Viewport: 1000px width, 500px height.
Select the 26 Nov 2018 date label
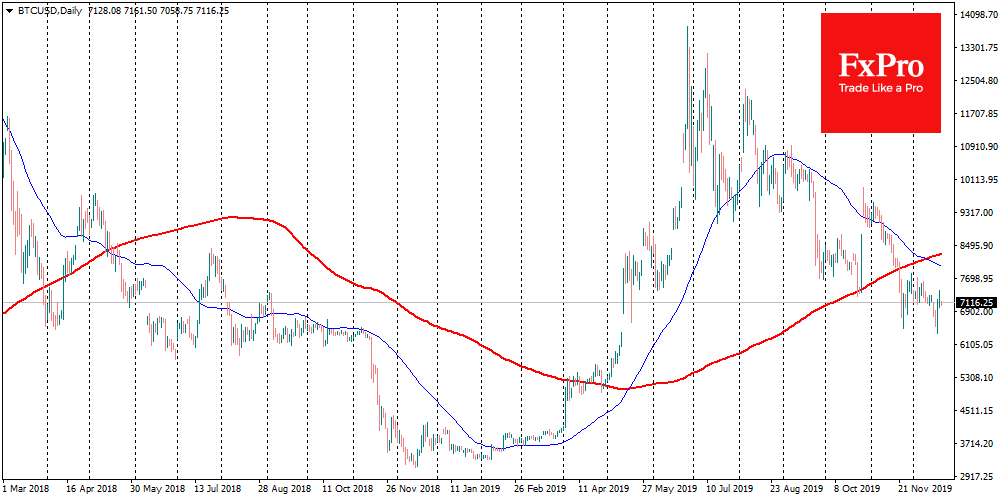411,490
